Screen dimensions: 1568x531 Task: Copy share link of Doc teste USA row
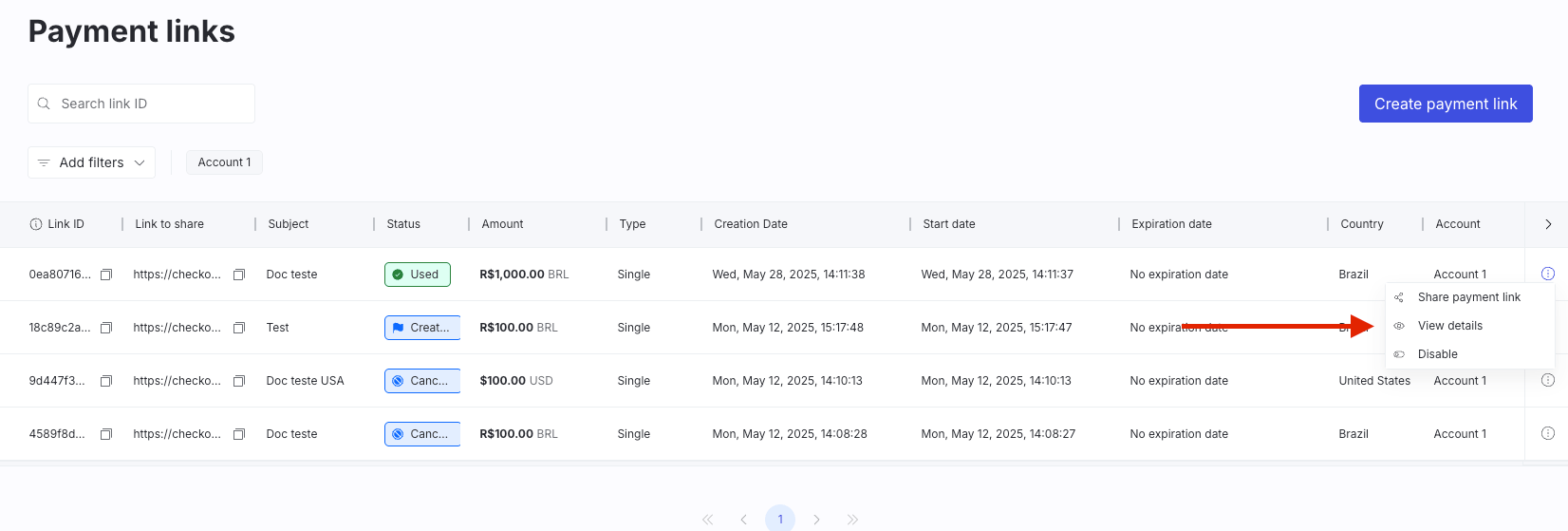(239, 381)
